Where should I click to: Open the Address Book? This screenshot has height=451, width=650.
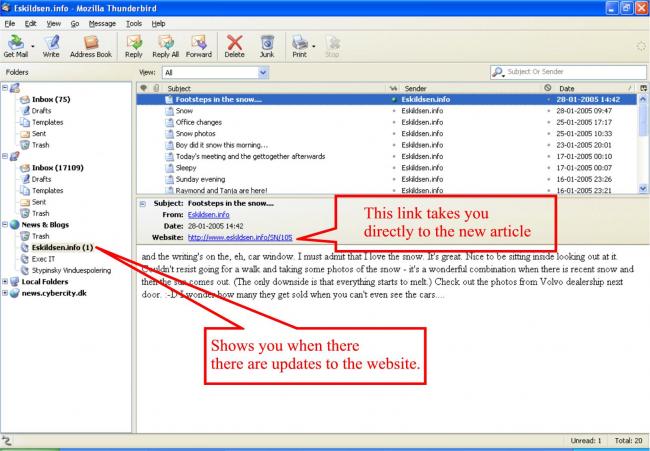pyautogui.click(x=91, y=46)
